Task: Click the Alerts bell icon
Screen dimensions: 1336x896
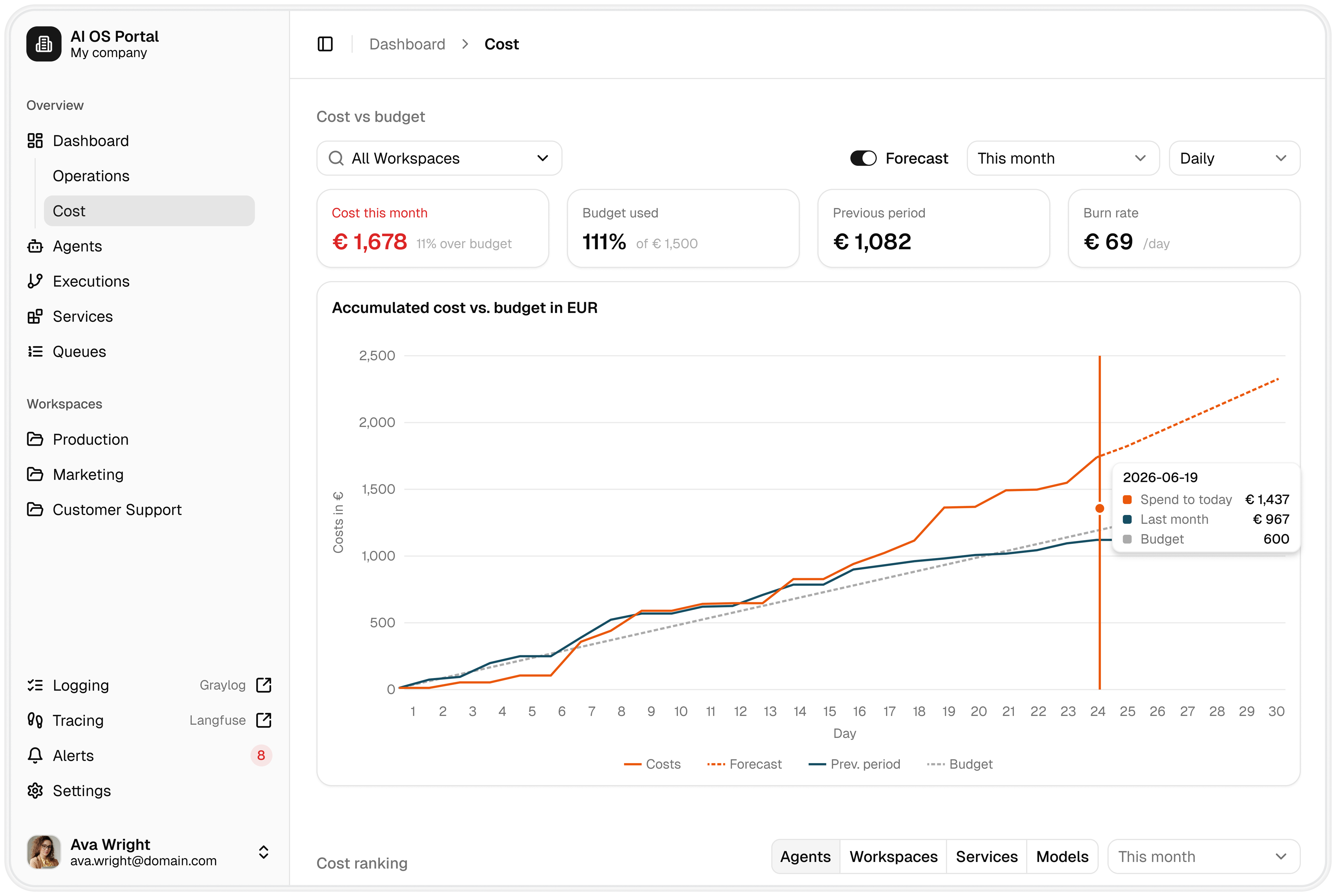Action: coord(35,756)
